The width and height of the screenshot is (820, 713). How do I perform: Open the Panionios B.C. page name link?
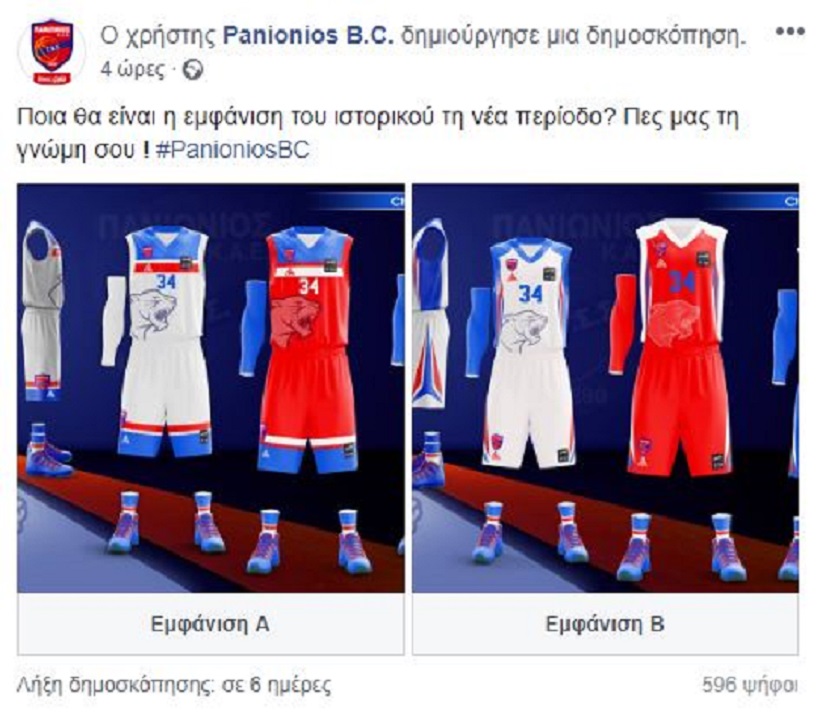[x=308, y=36]
